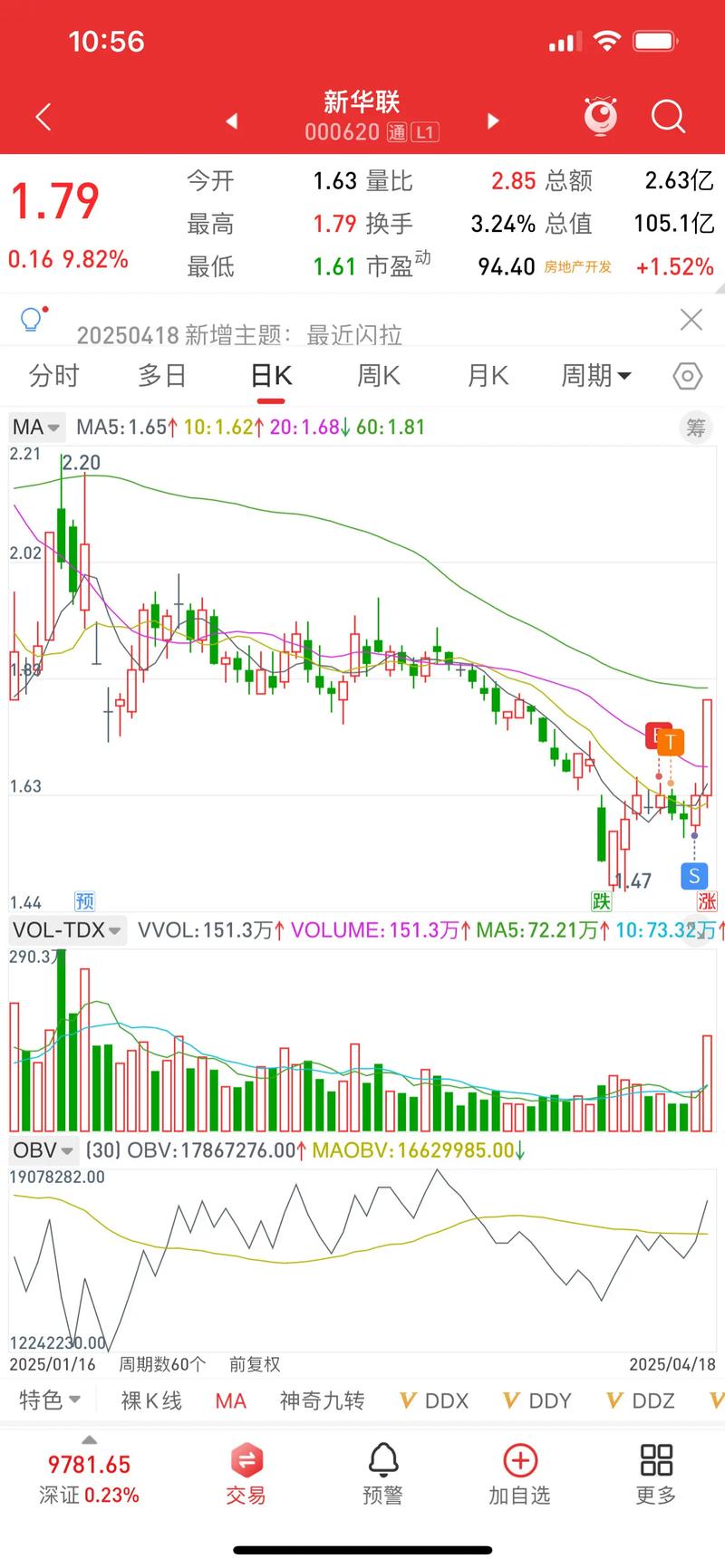Viewport: 725px width, 1568px height.
Task: Go back with the left chevron
Action: tap(43, 117)
